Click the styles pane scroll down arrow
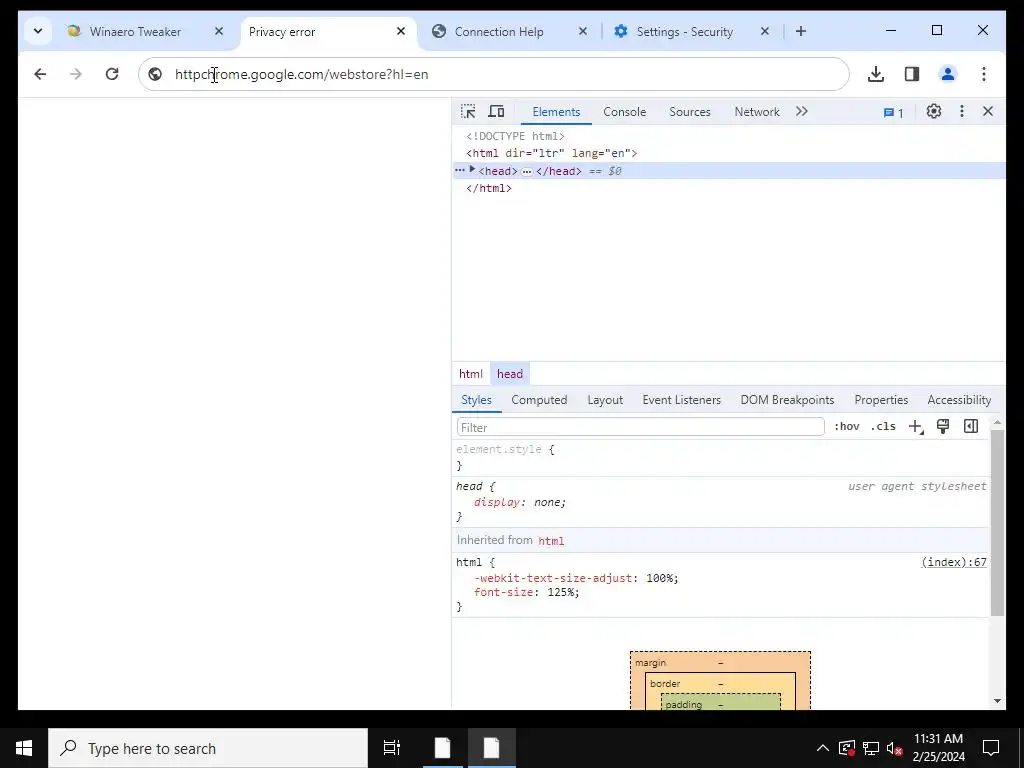 tap(997, 701)
